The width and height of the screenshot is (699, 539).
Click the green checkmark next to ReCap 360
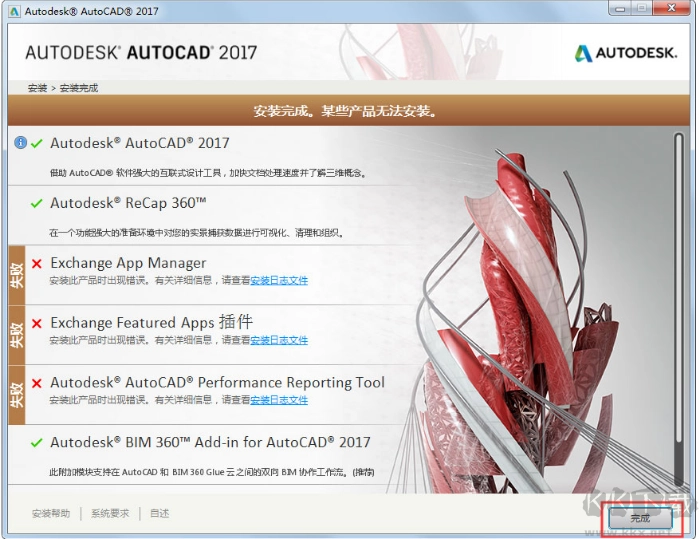pos(37,204)
